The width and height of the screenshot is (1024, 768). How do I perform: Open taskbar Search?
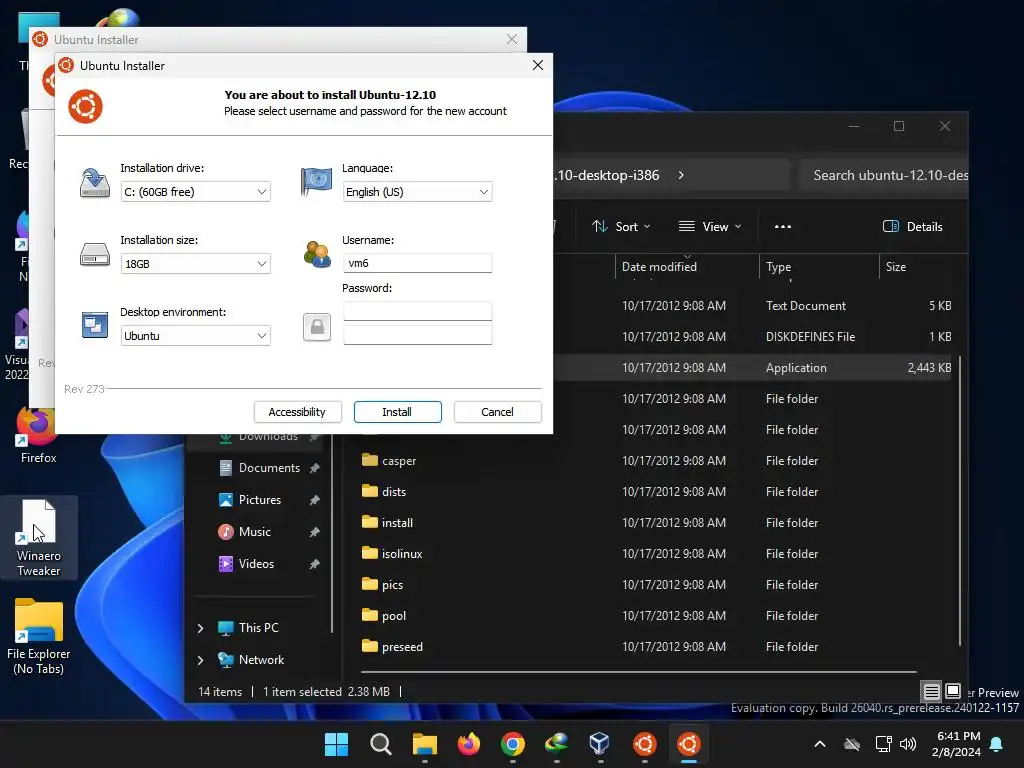[381, 744]
